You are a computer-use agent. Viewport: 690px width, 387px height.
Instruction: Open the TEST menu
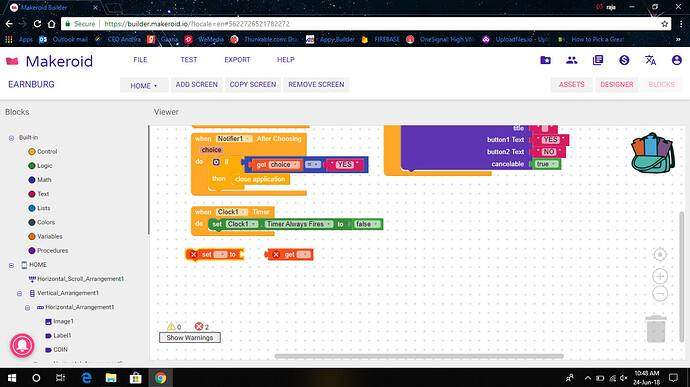click(x=189, y=60)
